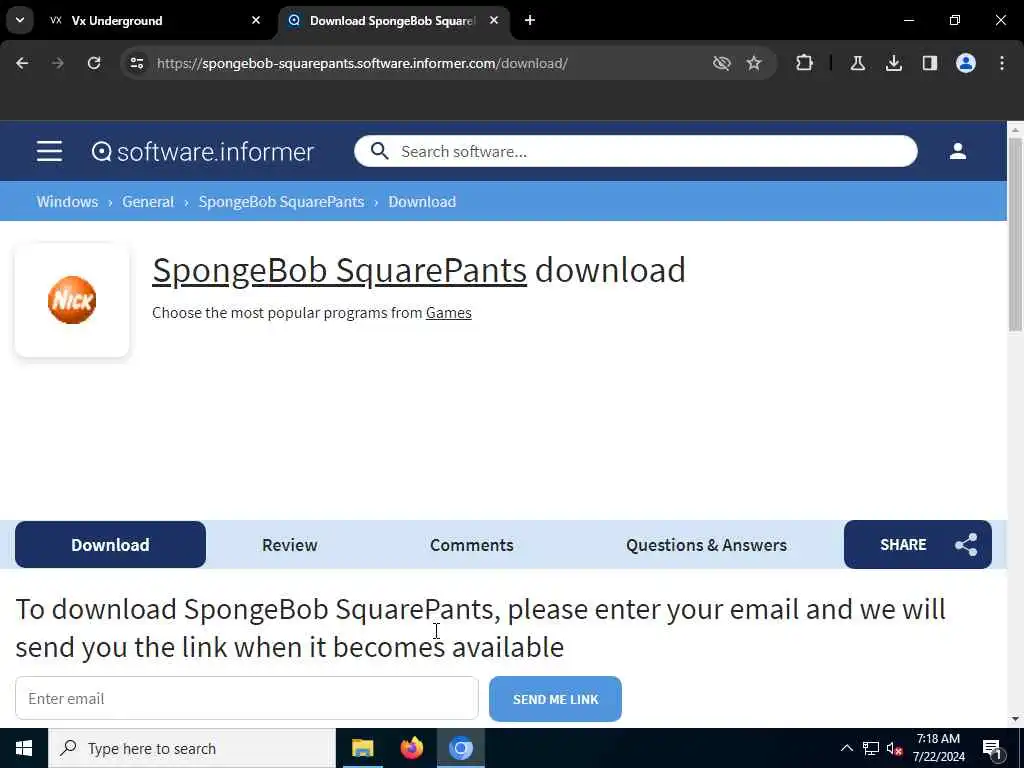The height and width of the screenshot is (768, 1024).
Task: Close the Download SpongeBob tab
Action: (x=494, y=20)
